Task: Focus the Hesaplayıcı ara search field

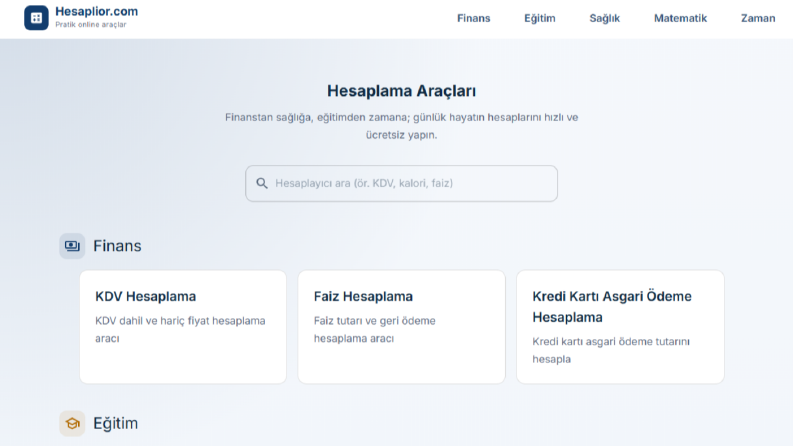Action: [x=402, y=184]
